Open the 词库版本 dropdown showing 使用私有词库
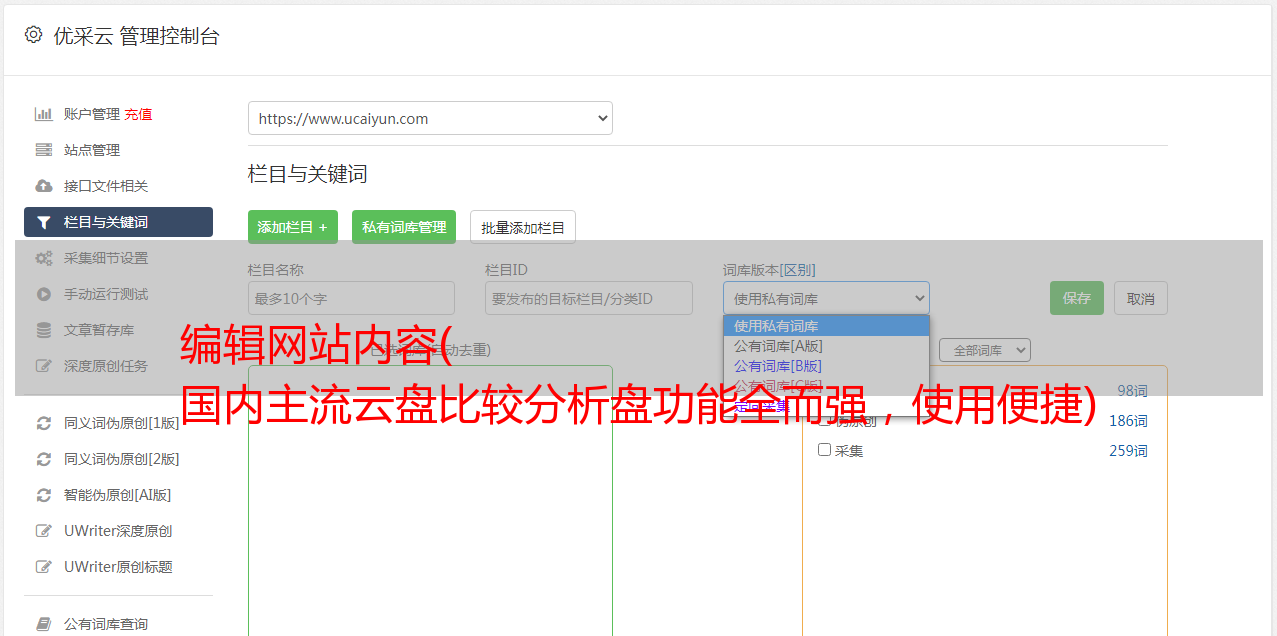1277x636 pixels. (x=826, y=298)
